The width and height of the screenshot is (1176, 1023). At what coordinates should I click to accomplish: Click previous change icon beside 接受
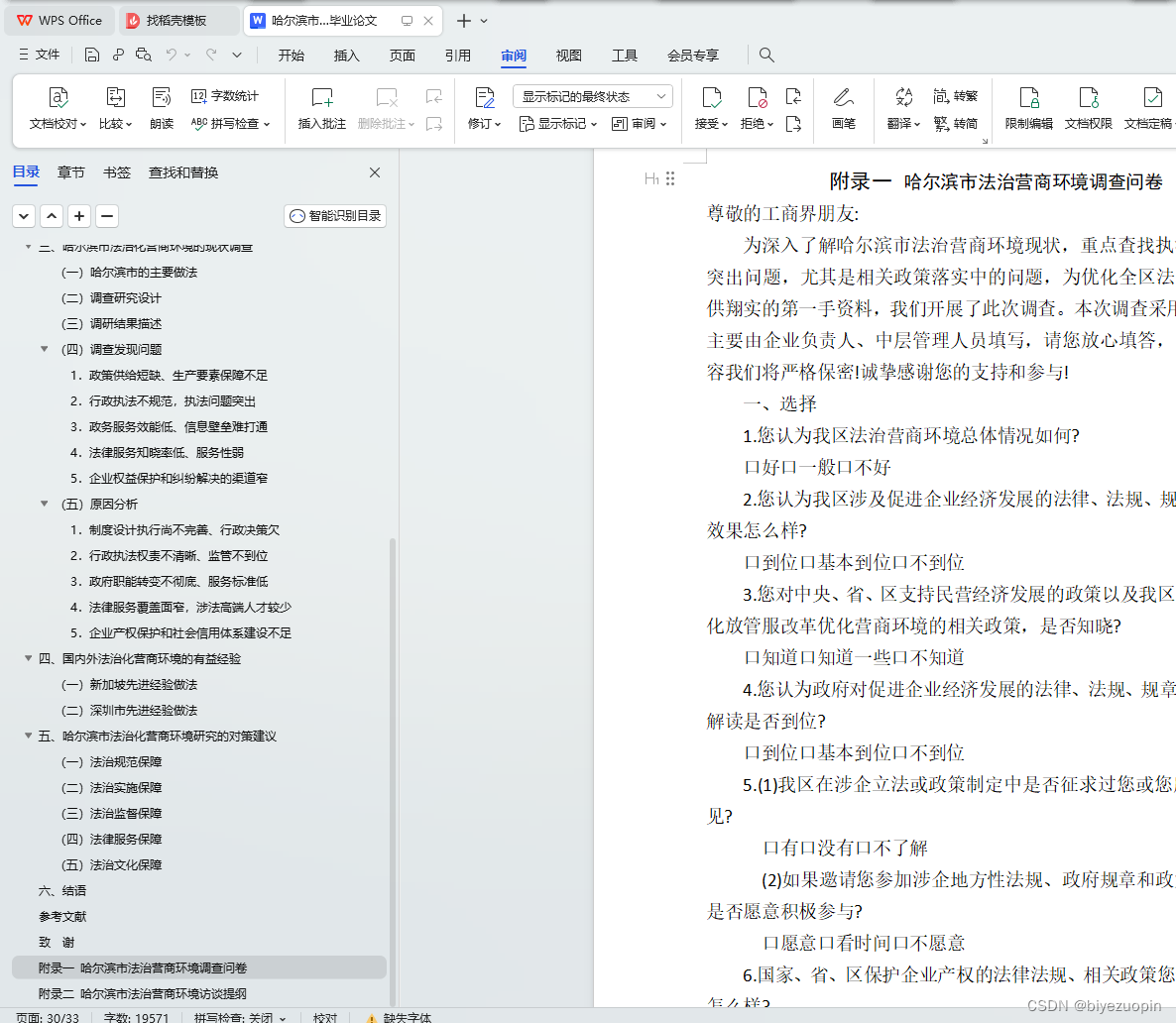[793, 96]
